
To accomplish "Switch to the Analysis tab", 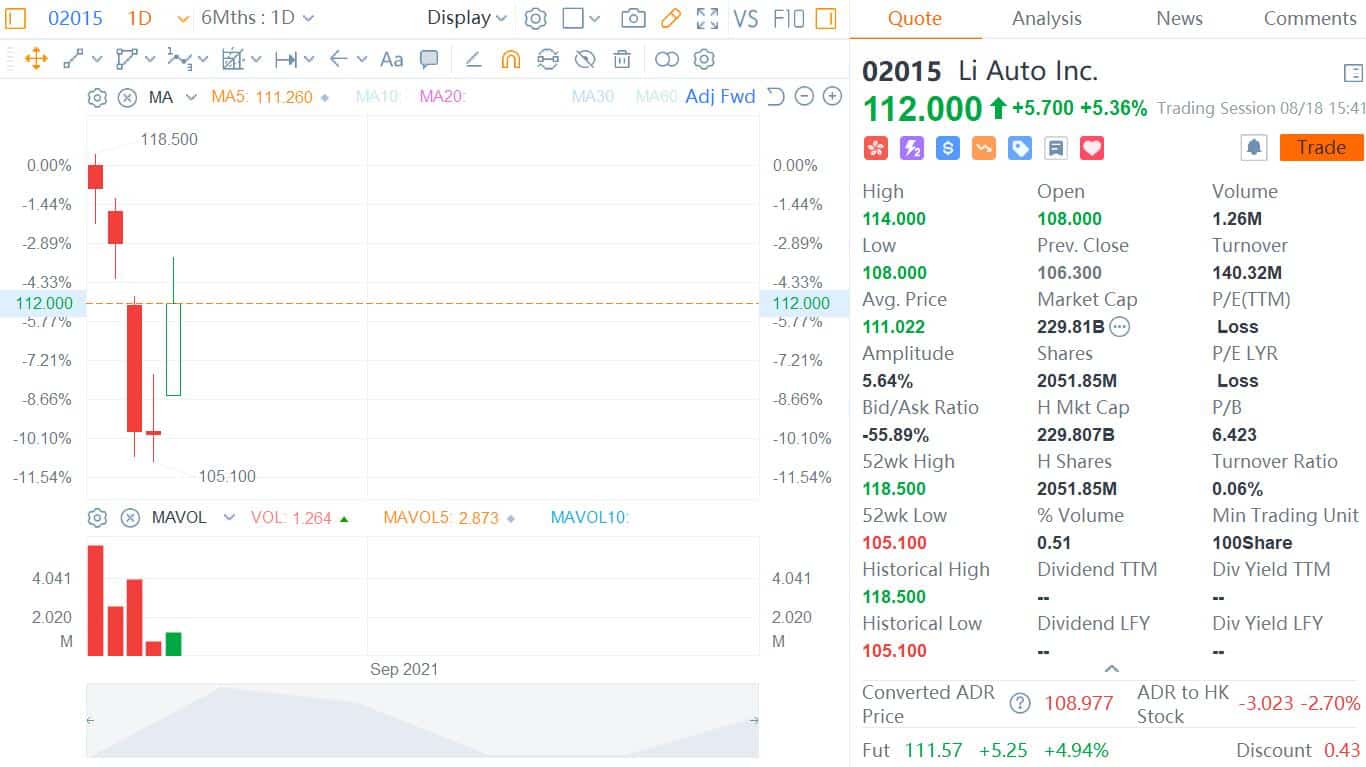I will point(1046,18).
